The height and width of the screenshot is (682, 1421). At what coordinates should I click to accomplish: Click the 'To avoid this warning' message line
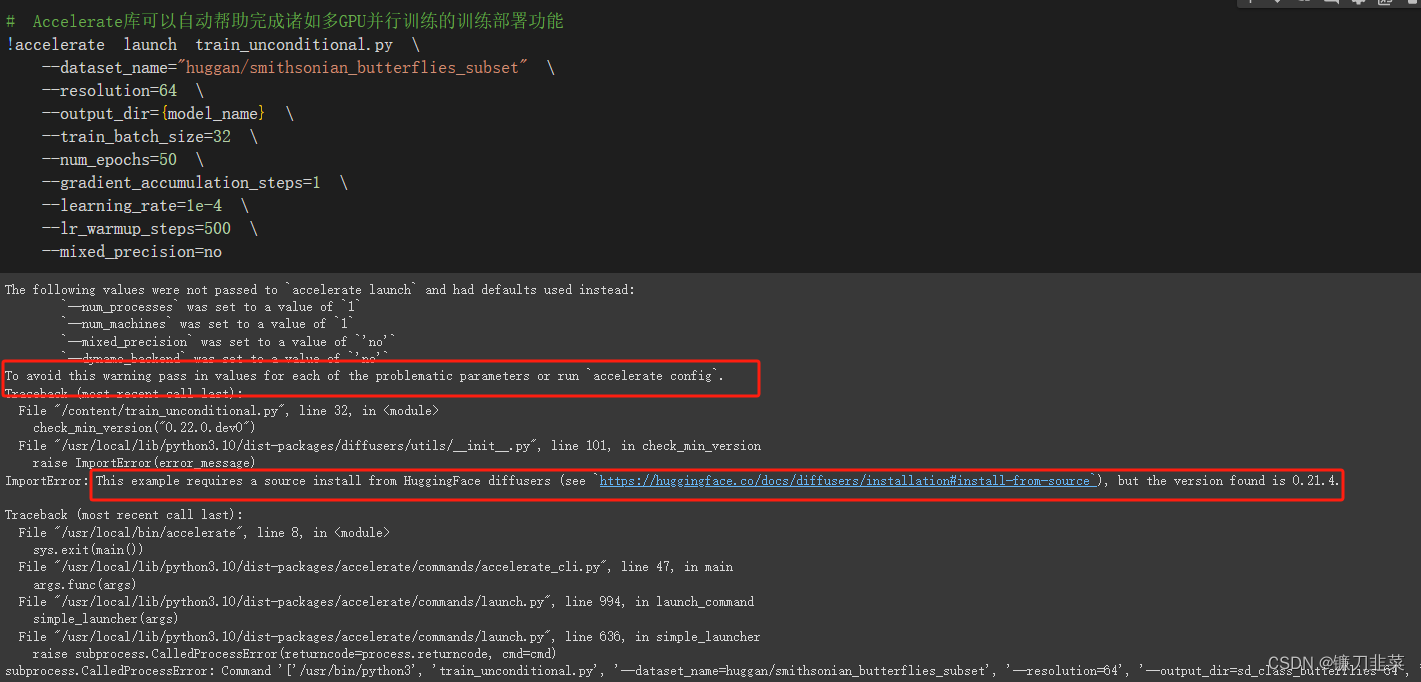(365, 376)
